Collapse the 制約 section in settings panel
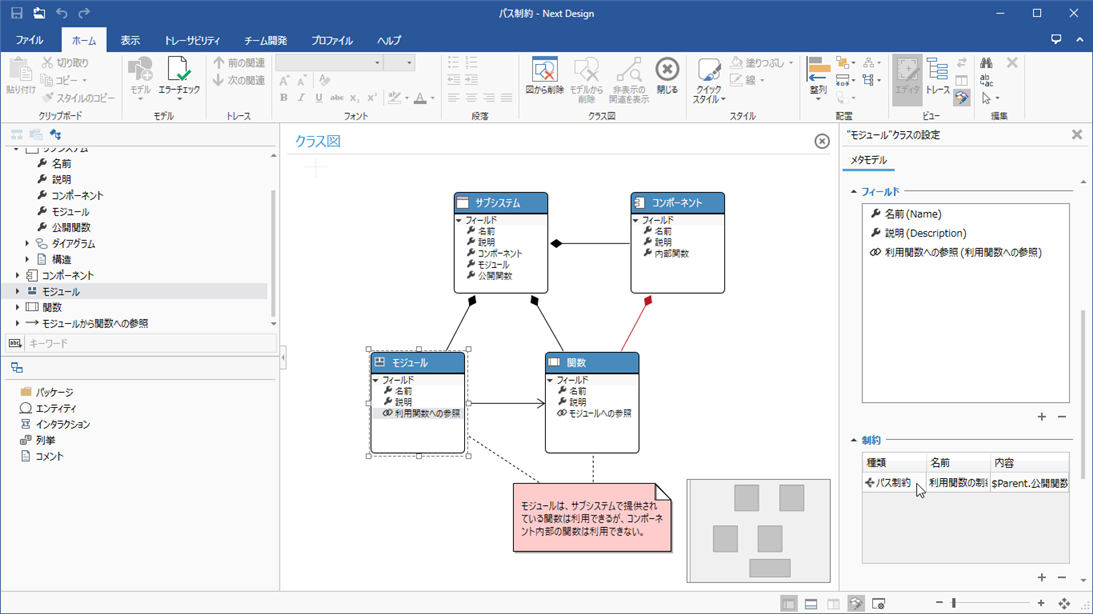The height and width of the screenshot is (614, 1093). pos(853,440)
